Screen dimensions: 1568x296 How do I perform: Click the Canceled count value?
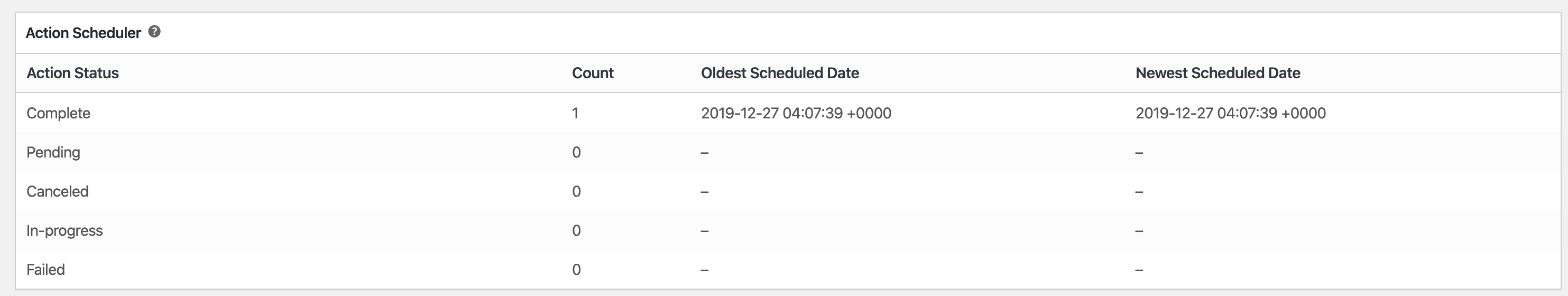tap(576, 191)
